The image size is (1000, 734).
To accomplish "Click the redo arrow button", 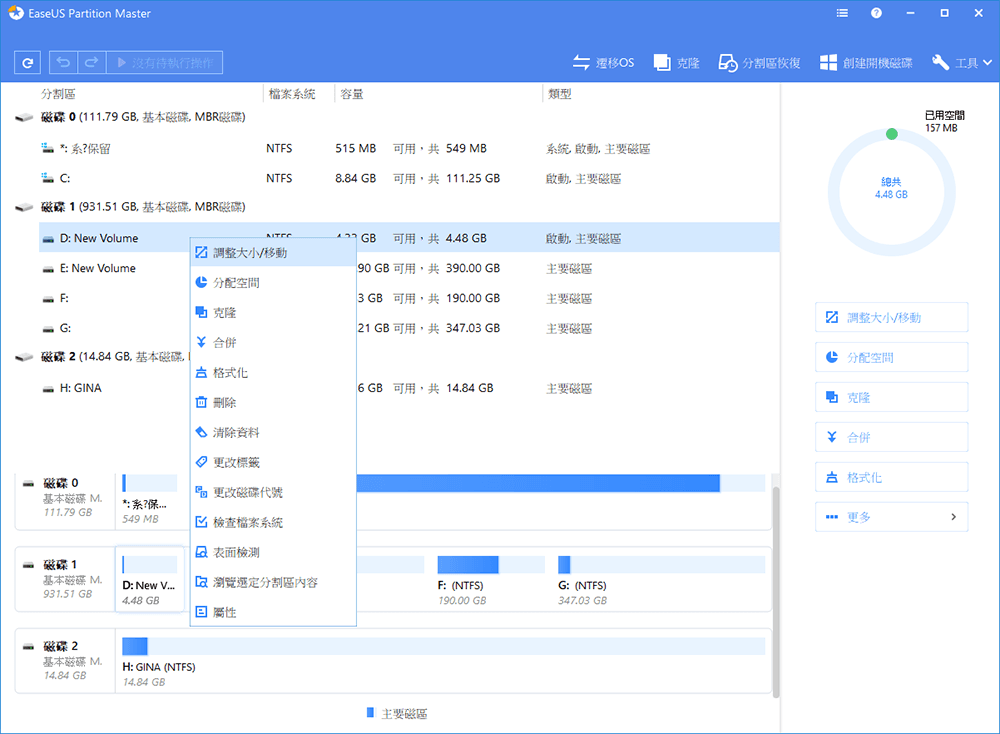I will (x=92, y=62).
